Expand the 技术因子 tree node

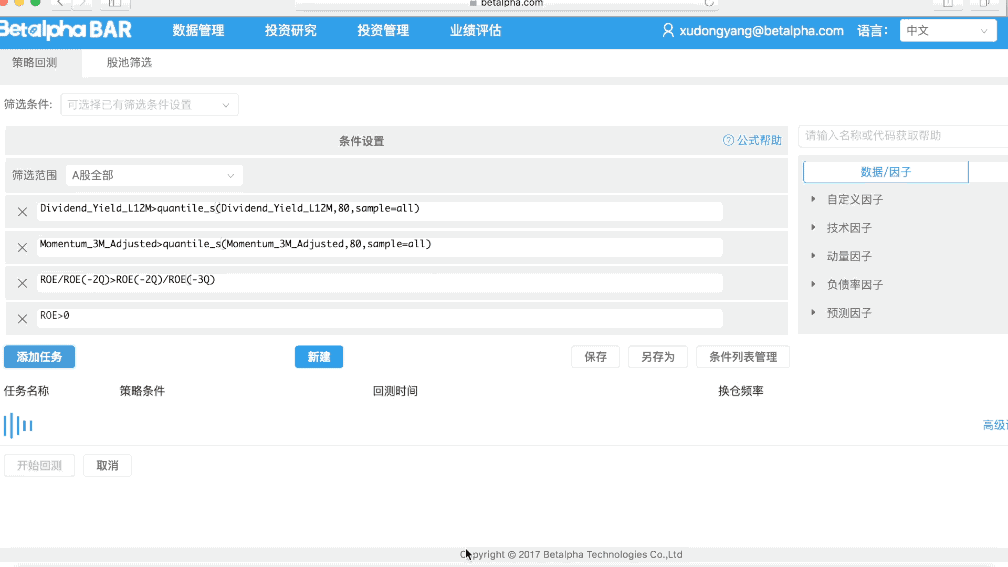tap(813, 228)
